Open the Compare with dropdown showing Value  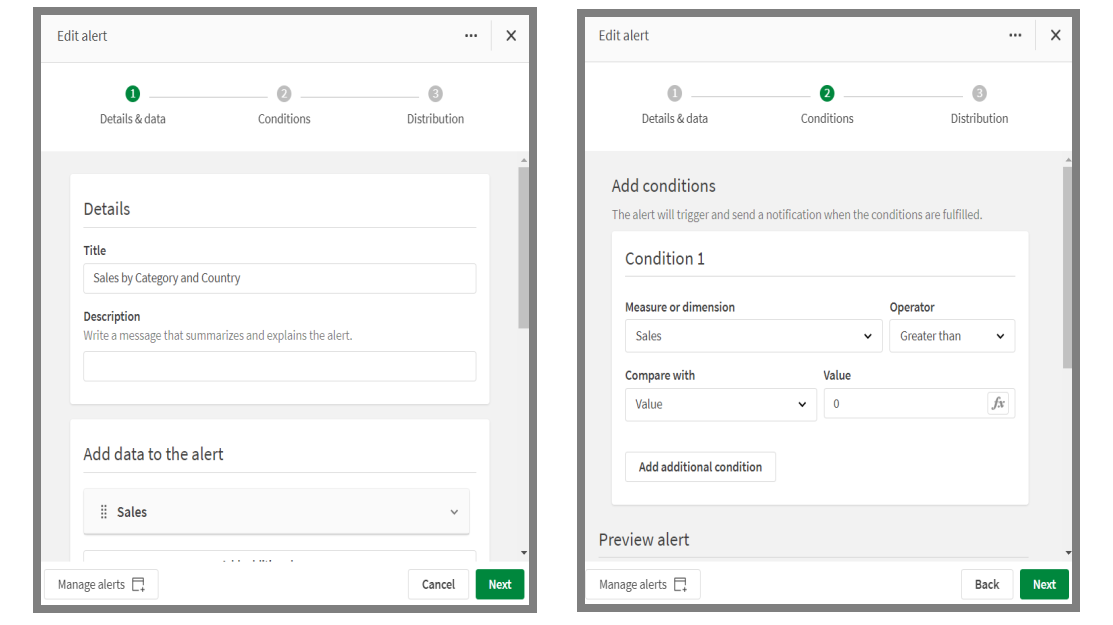pos(720,404)
